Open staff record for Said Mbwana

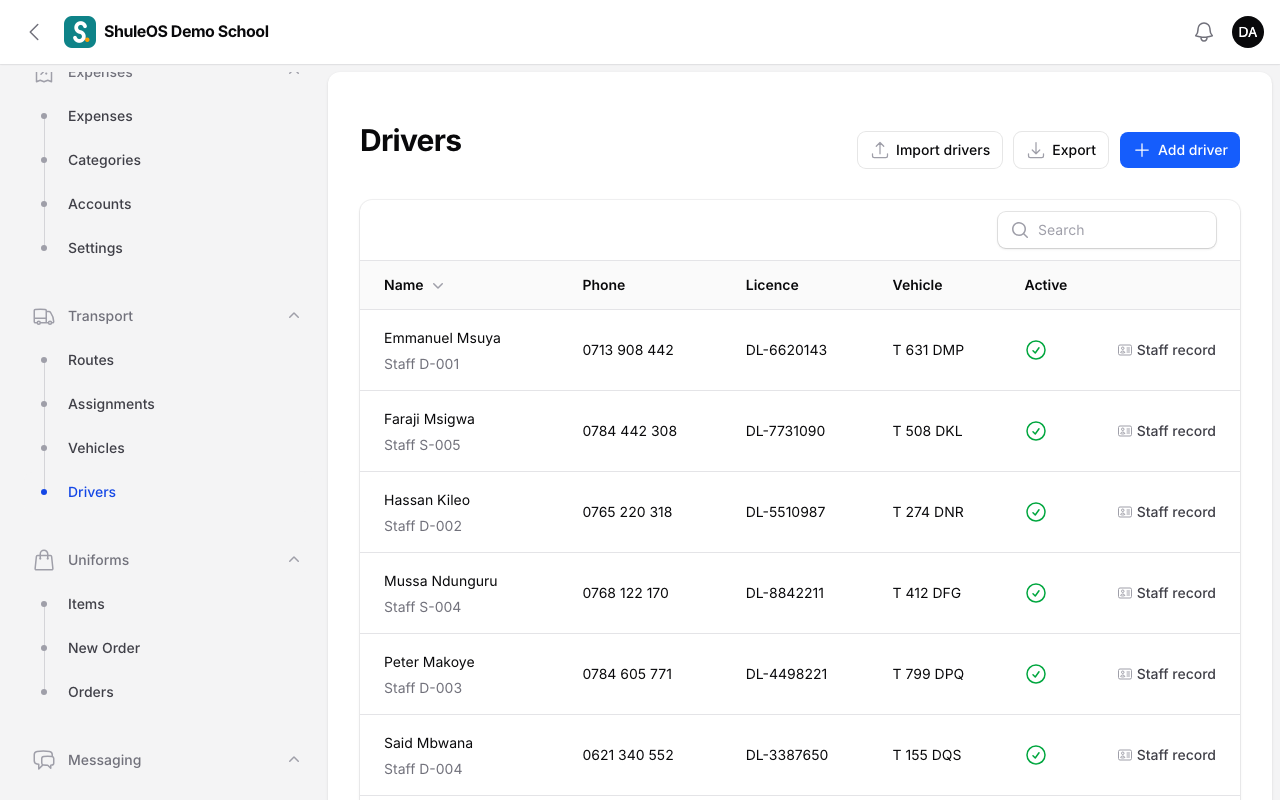[1167, 755]
